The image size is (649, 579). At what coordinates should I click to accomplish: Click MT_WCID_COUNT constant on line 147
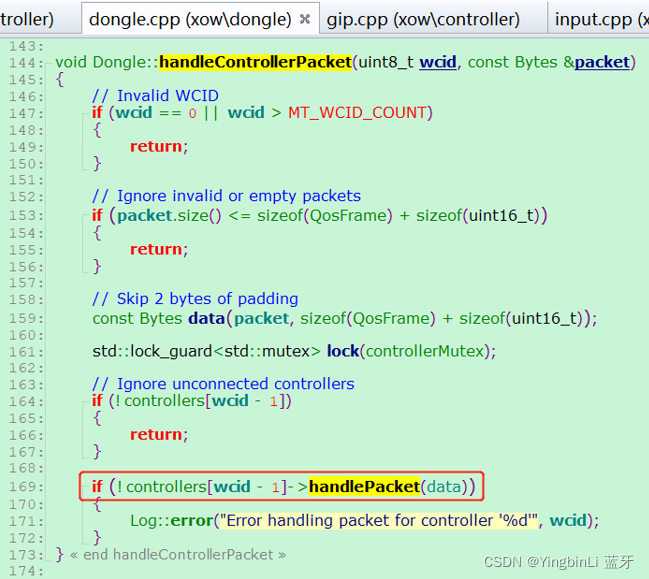[x=358, y=113]
